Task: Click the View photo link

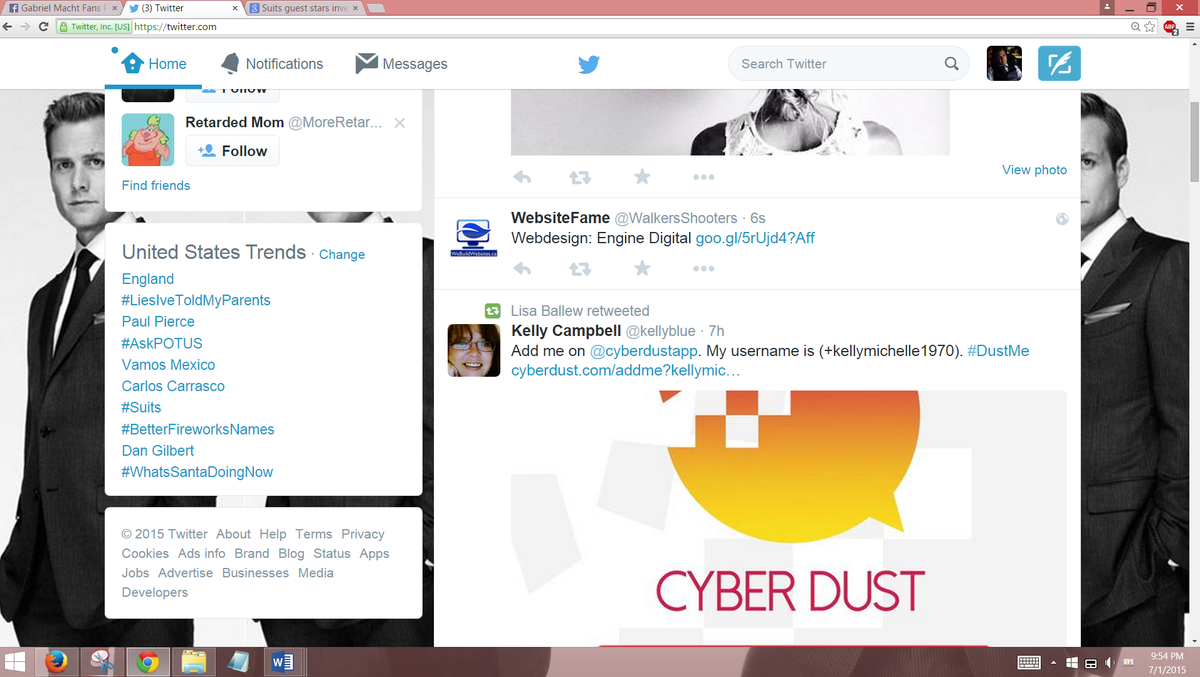Action: click(x=1034, y=170)
